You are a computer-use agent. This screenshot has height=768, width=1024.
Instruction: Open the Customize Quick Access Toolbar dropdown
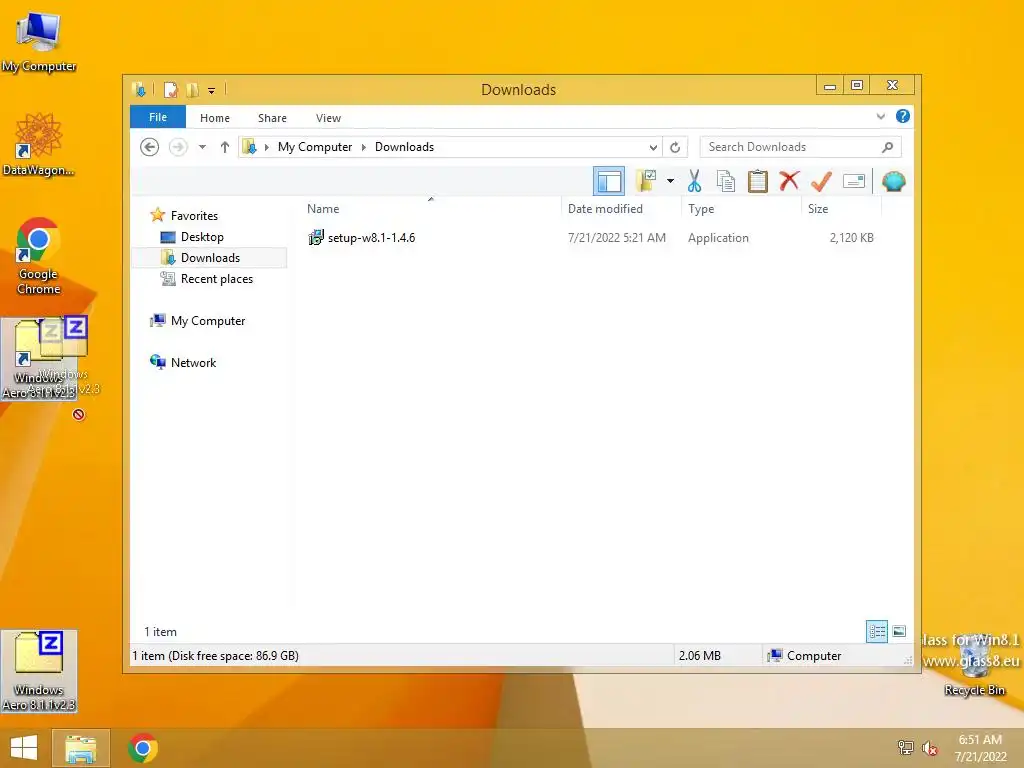click(212, 91)
